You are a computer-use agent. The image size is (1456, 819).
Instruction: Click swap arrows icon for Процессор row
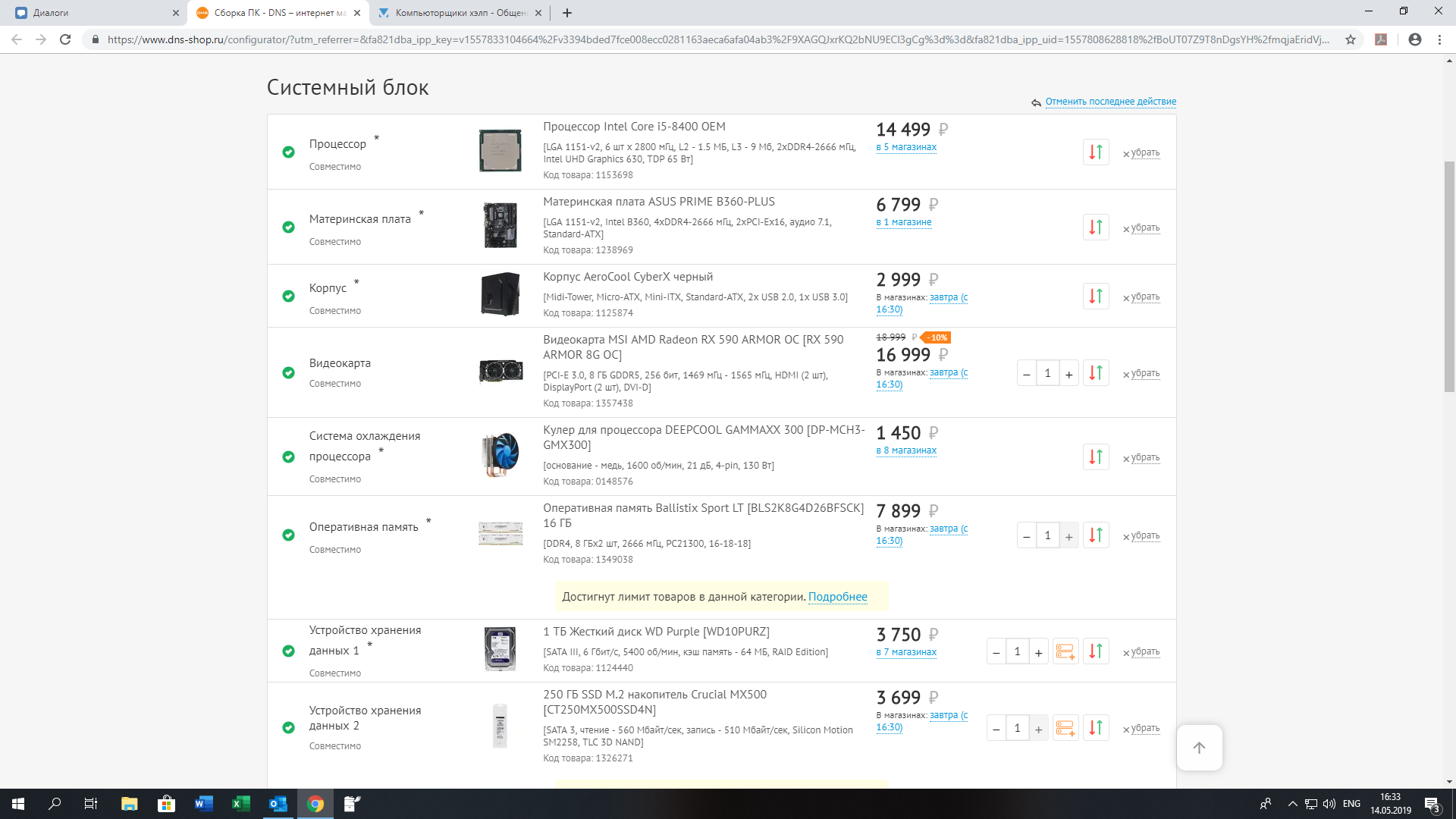coord(1096,152)
